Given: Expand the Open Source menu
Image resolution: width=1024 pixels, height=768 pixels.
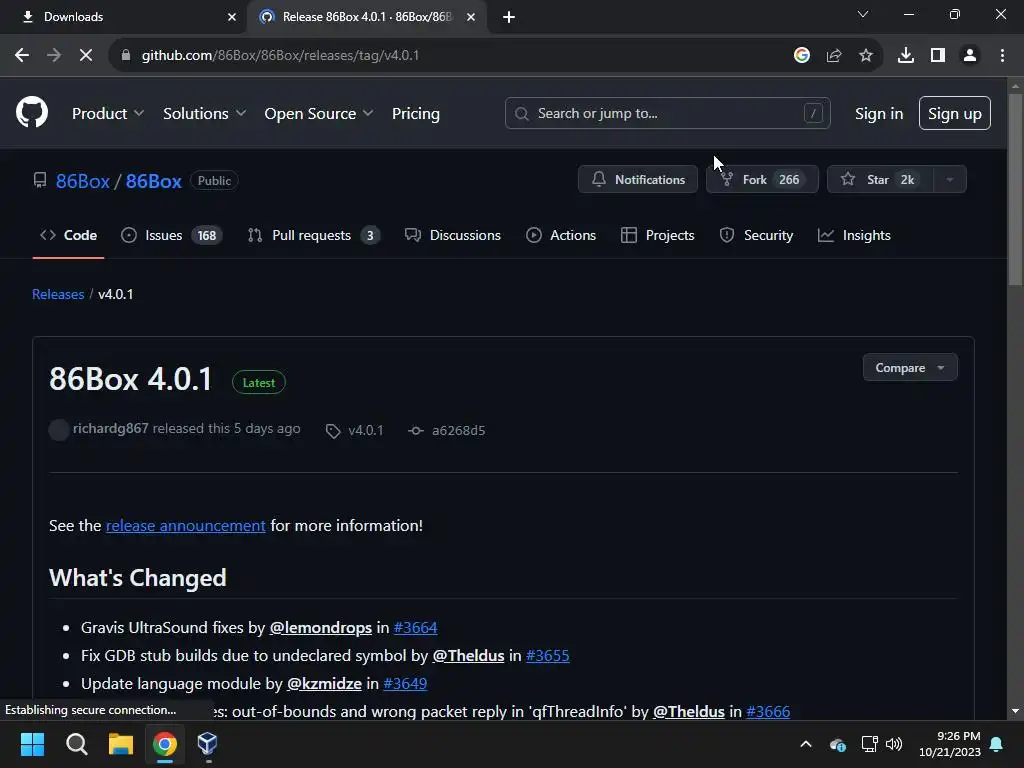Looking at the screenshot, I should 319,114.
